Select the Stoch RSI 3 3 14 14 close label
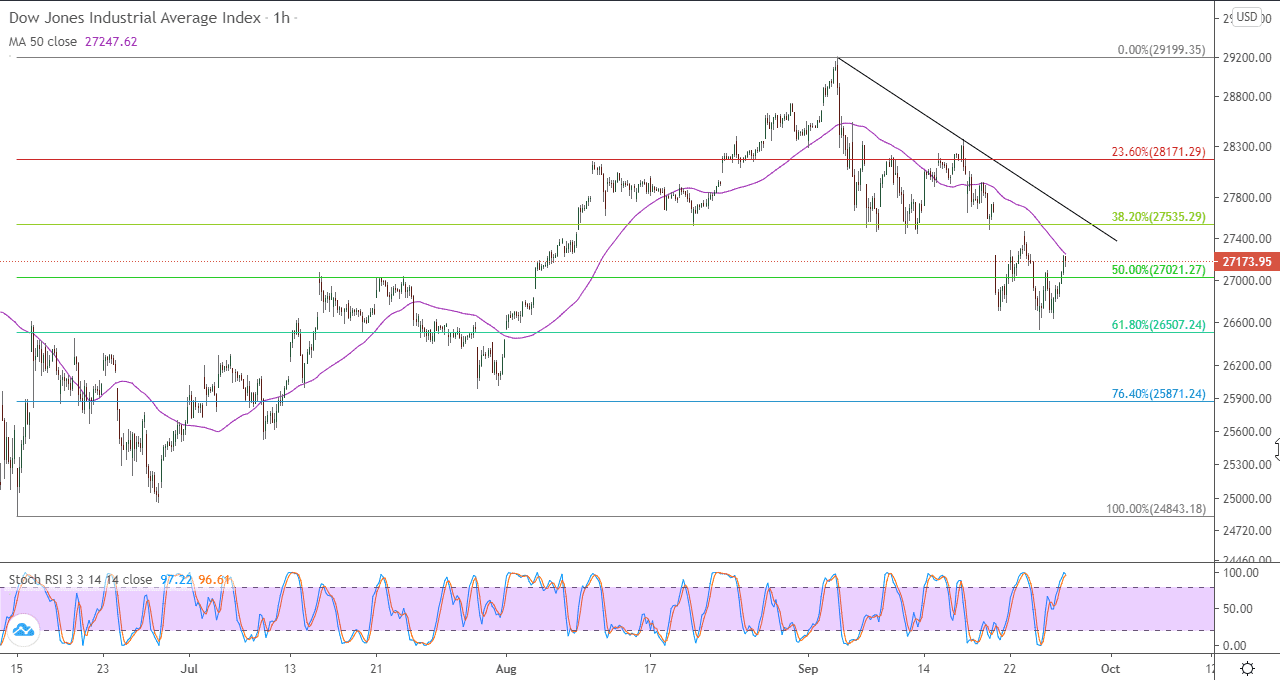The height and width of the screenshot is (680, 1280). point(80,579)
